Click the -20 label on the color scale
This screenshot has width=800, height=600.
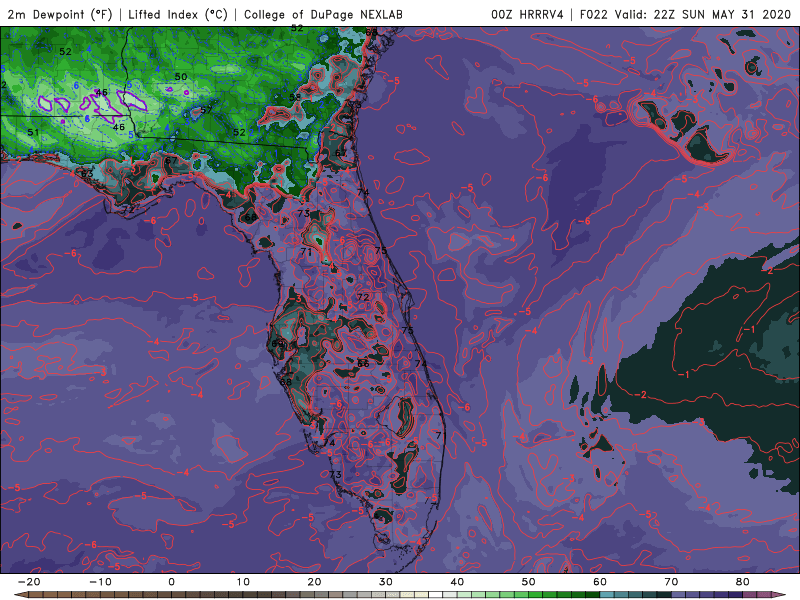[29, 582]
